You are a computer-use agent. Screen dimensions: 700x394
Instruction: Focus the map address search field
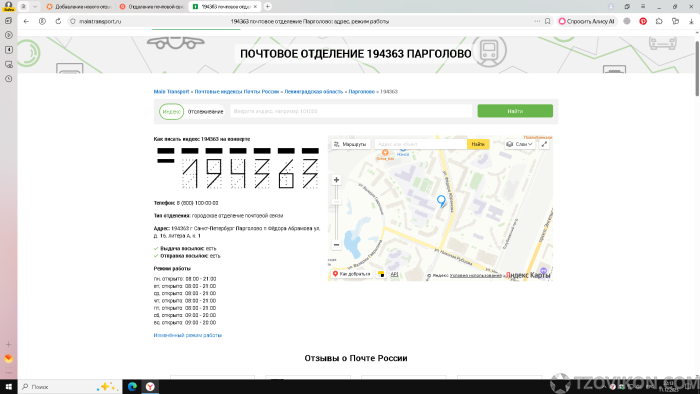click(x=421, y=144)
